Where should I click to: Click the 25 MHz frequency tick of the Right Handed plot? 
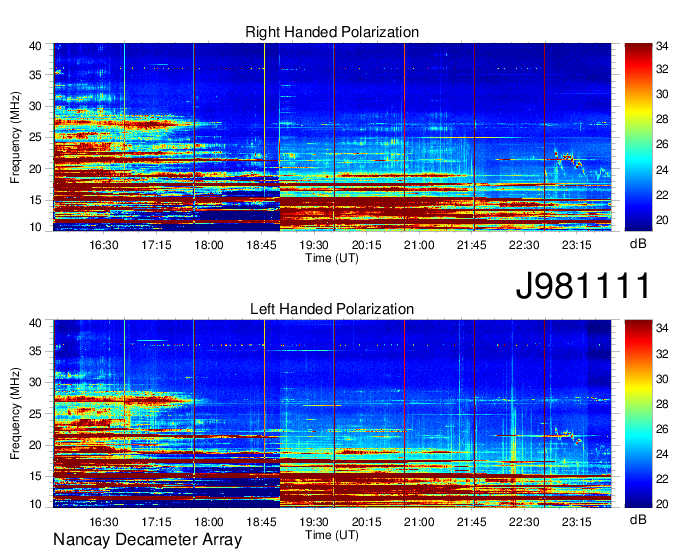tap(35, 137)
